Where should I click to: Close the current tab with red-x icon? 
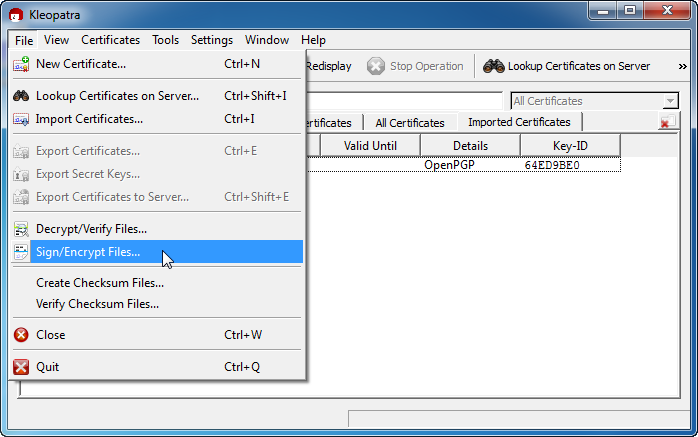coord(667,121)
